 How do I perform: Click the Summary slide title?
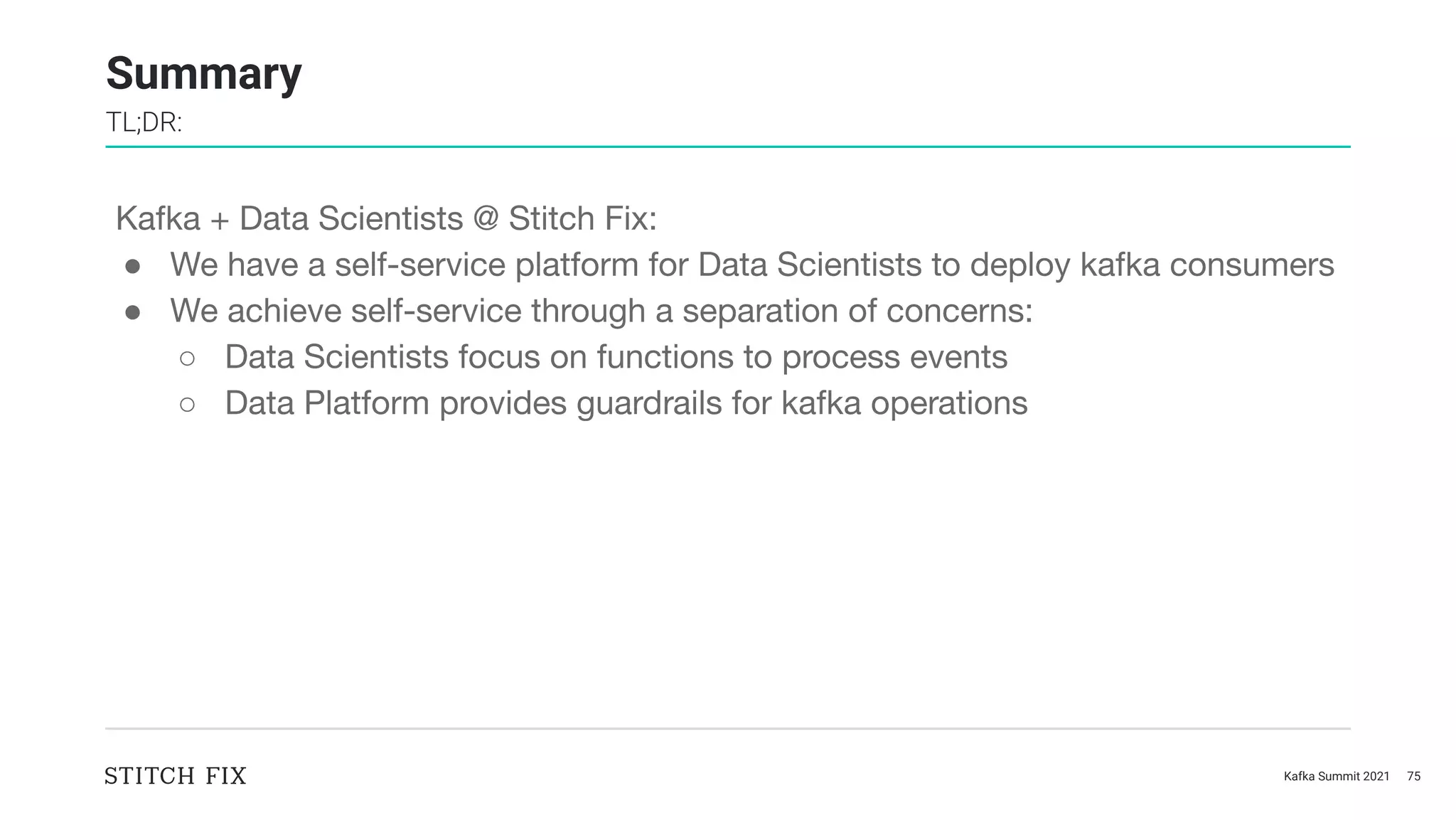click(204, 74)
